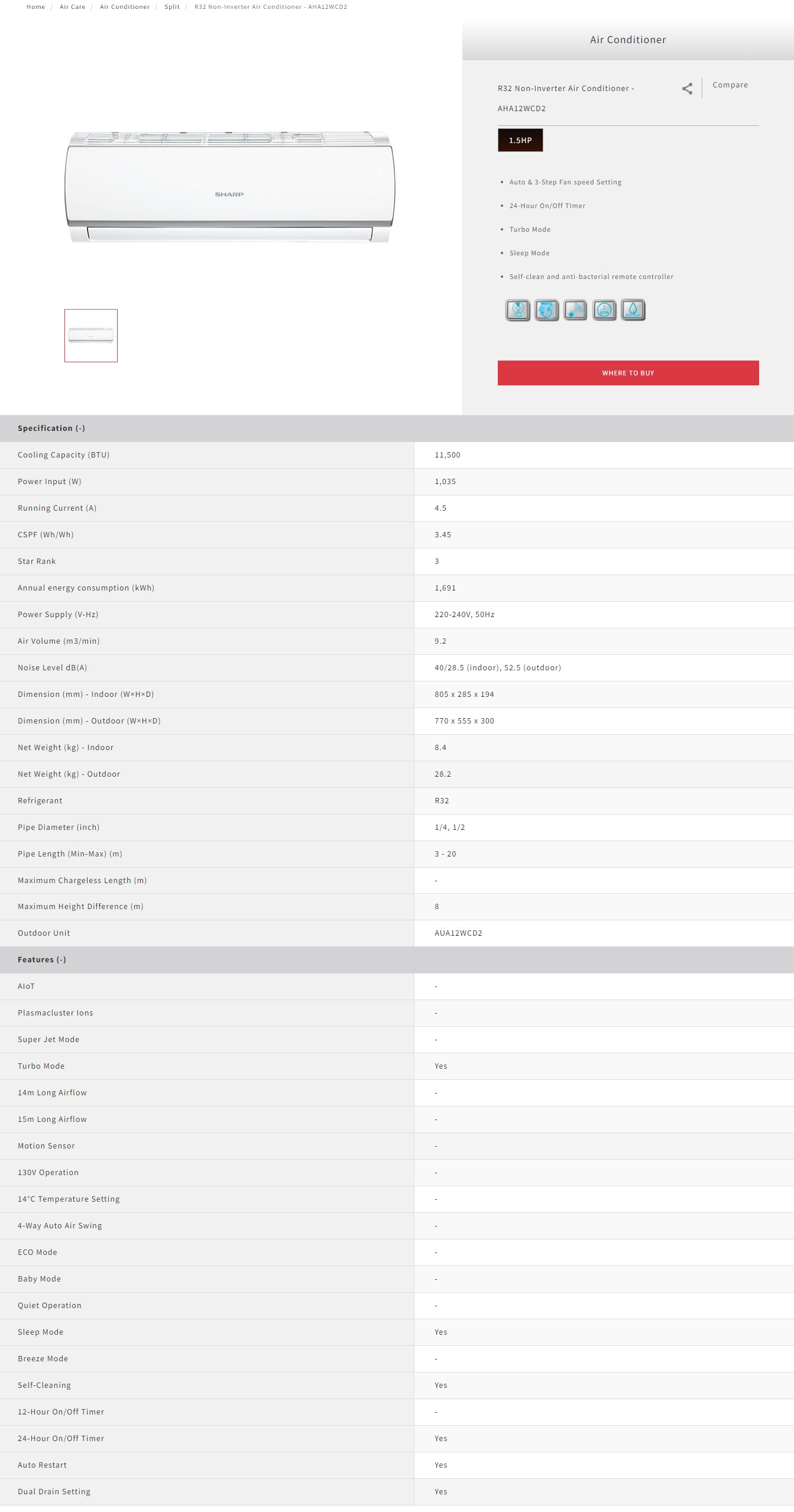
Task: Click the 'Motion Sensor' feature label
Action: coord(46,1146)
